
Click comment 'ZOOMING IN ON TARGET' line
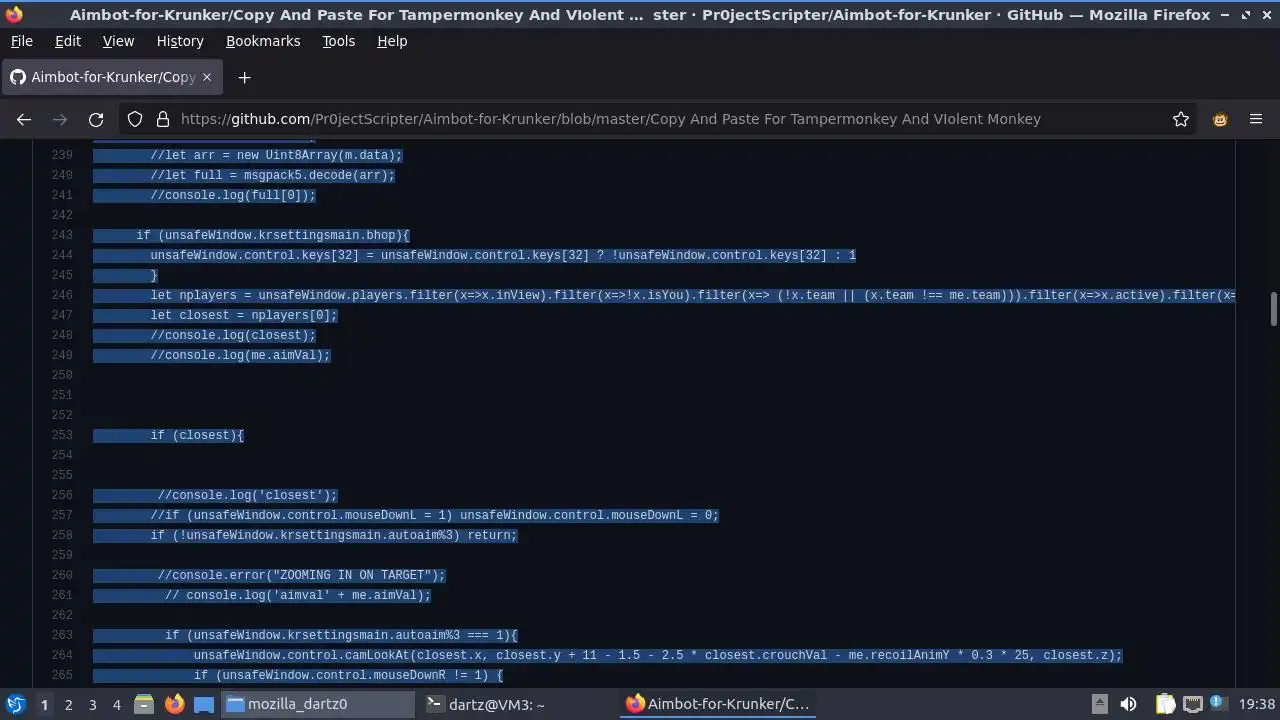[x=301, y=575]
